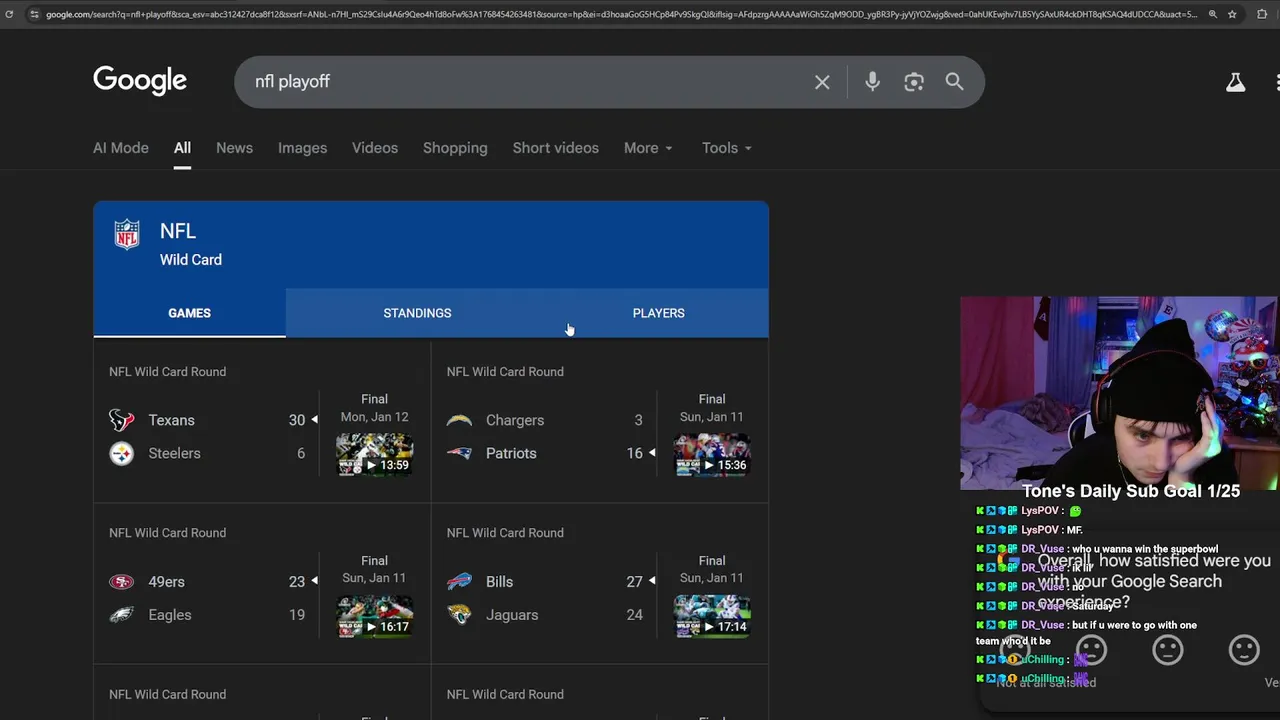This screenshot has width=1280, height=720.
Task: Click the Patriots team logo
Action: tap(459, 453)
